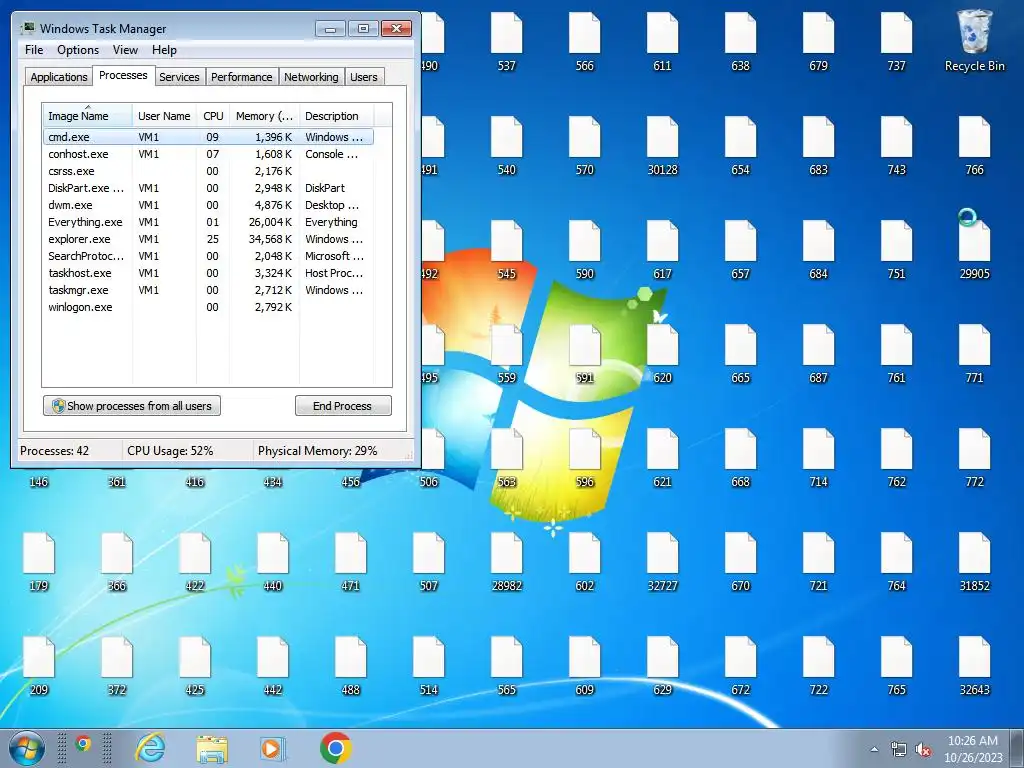Sort processes by Memory column header
The image size is (1024, 768).
click(x=264, y=116)
